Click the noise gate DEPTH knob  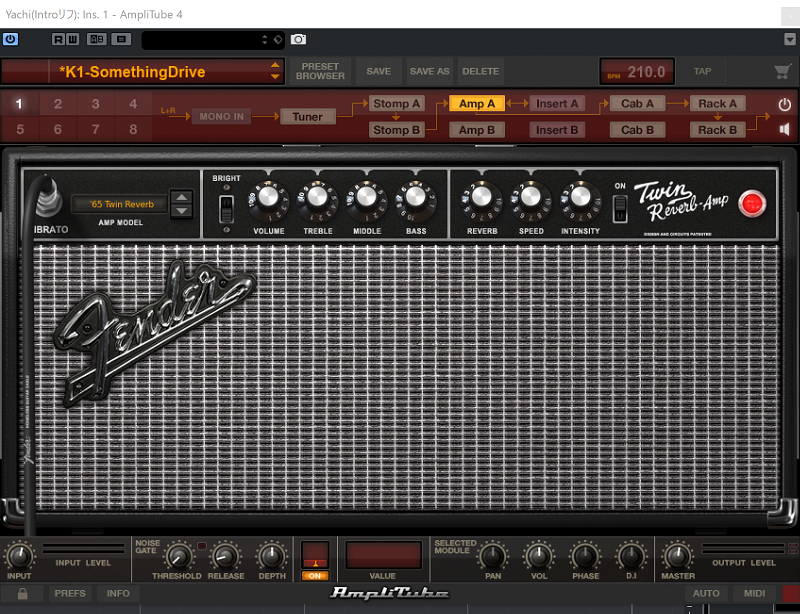point(271,557)
